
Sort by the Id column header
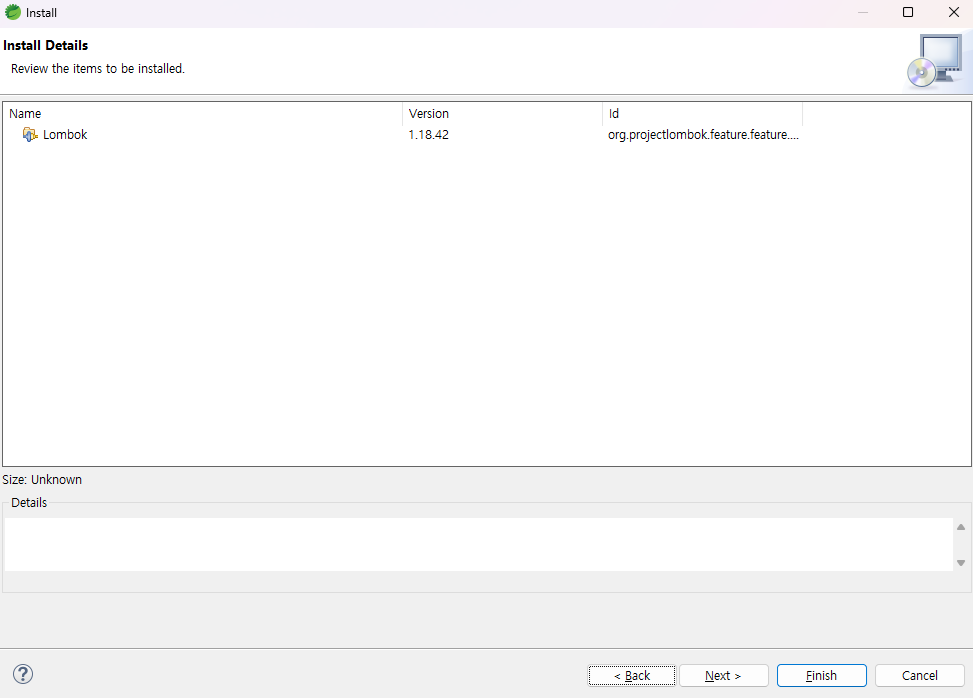[702, 114]
